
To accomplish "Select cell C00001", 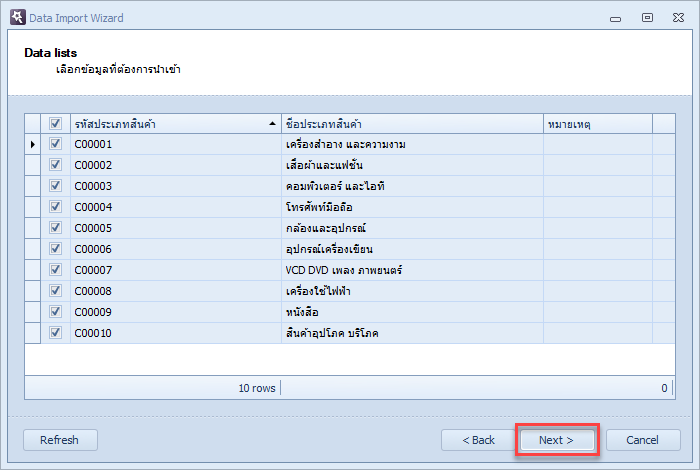I will pos(176,144).
